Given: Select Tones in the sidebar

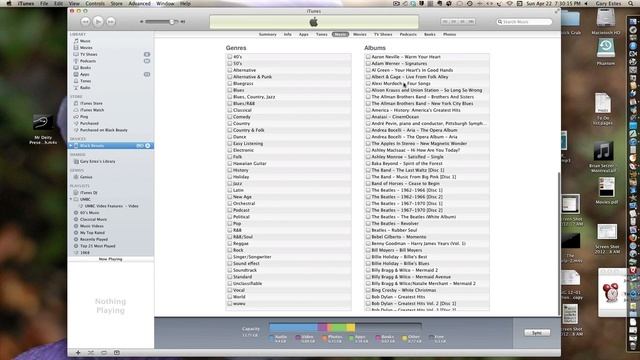Looking at the screenshot, I should [85, 81].
